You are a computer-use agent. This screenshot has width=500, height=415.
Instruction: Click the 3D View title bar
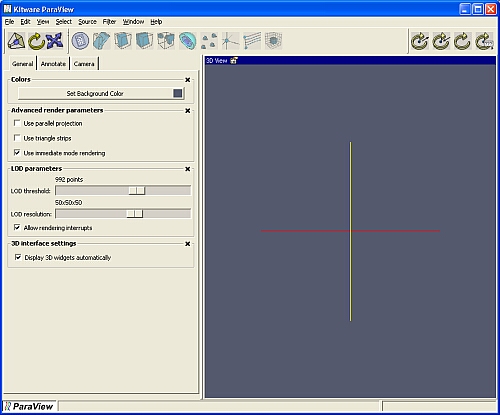point(350,61)
